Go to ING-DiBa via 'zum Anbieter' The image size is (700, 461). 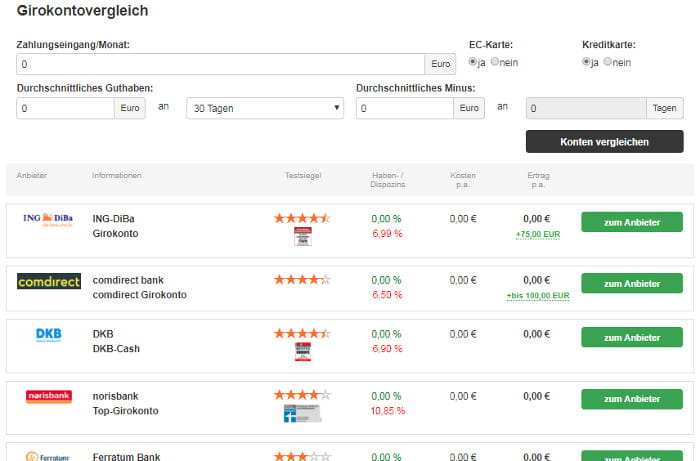point(632,222)
